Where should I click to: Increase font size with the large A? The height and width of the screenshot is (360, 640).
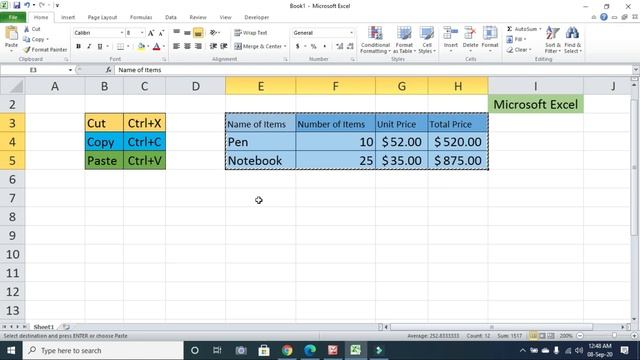click(151, 33)
